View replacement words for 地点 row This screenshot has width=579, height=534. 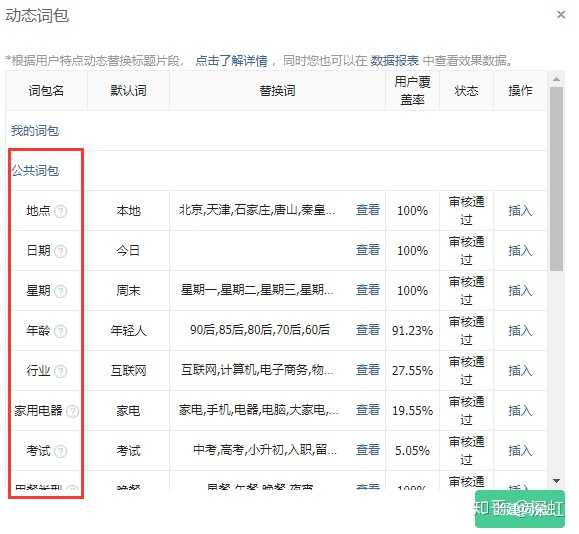coord(368,210)
